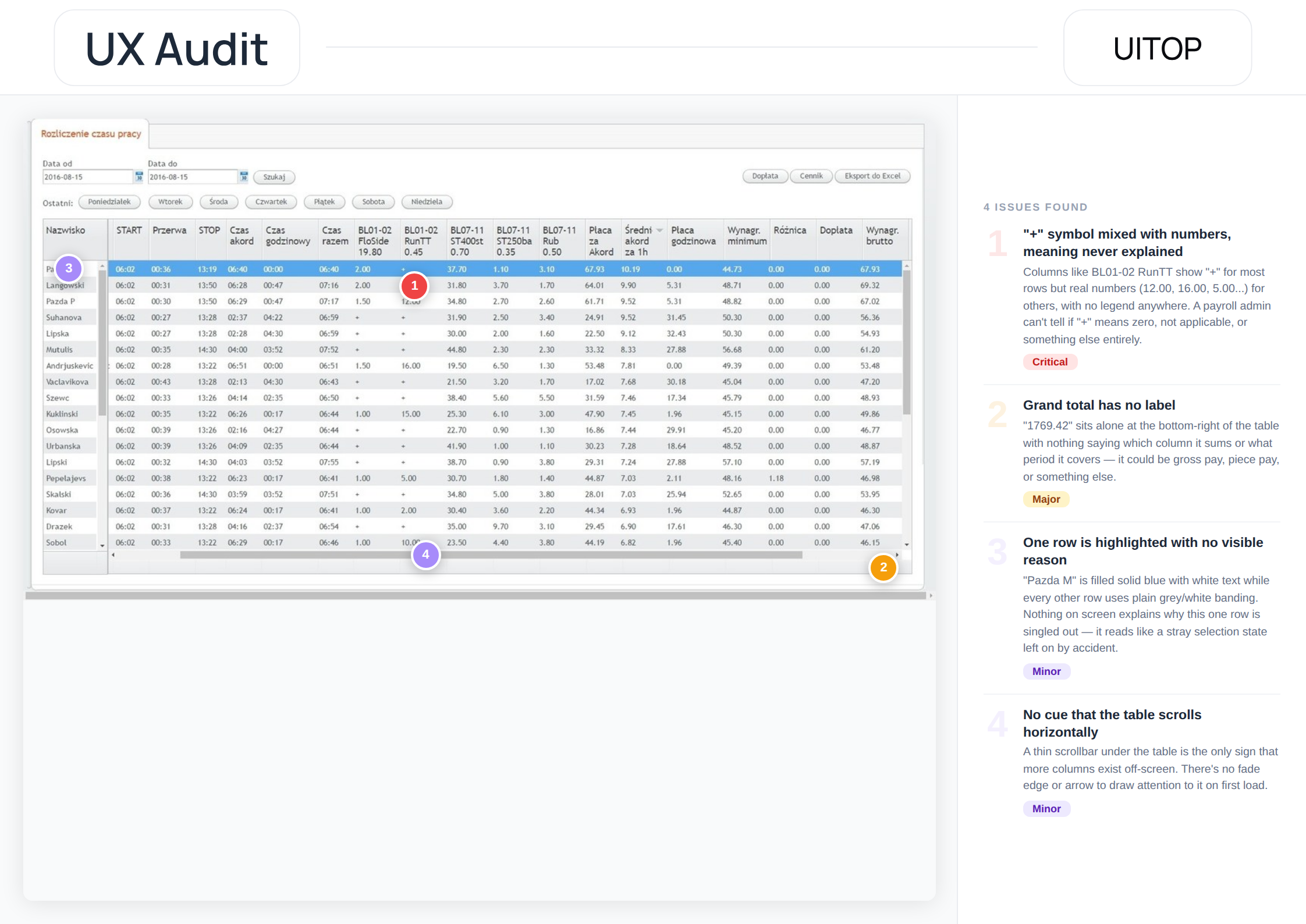Open the Data do calendar picker icon

click(244, 176)
